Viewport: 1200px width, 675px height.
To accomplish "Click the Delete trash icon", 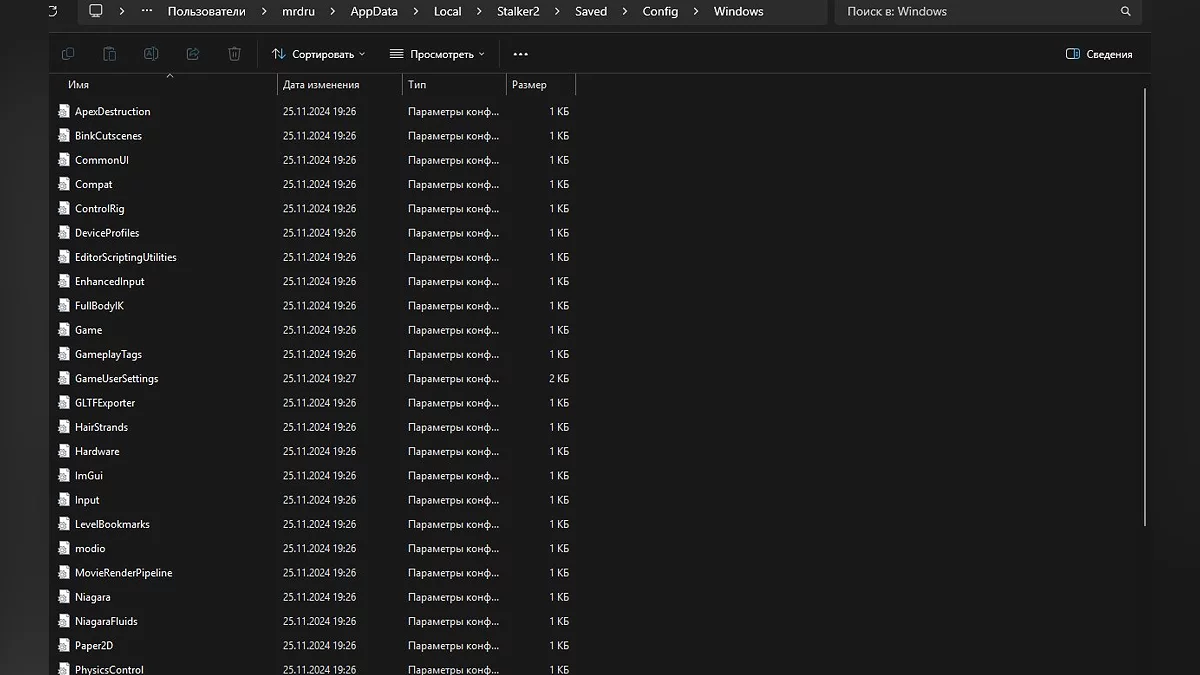I will [234, 54].
